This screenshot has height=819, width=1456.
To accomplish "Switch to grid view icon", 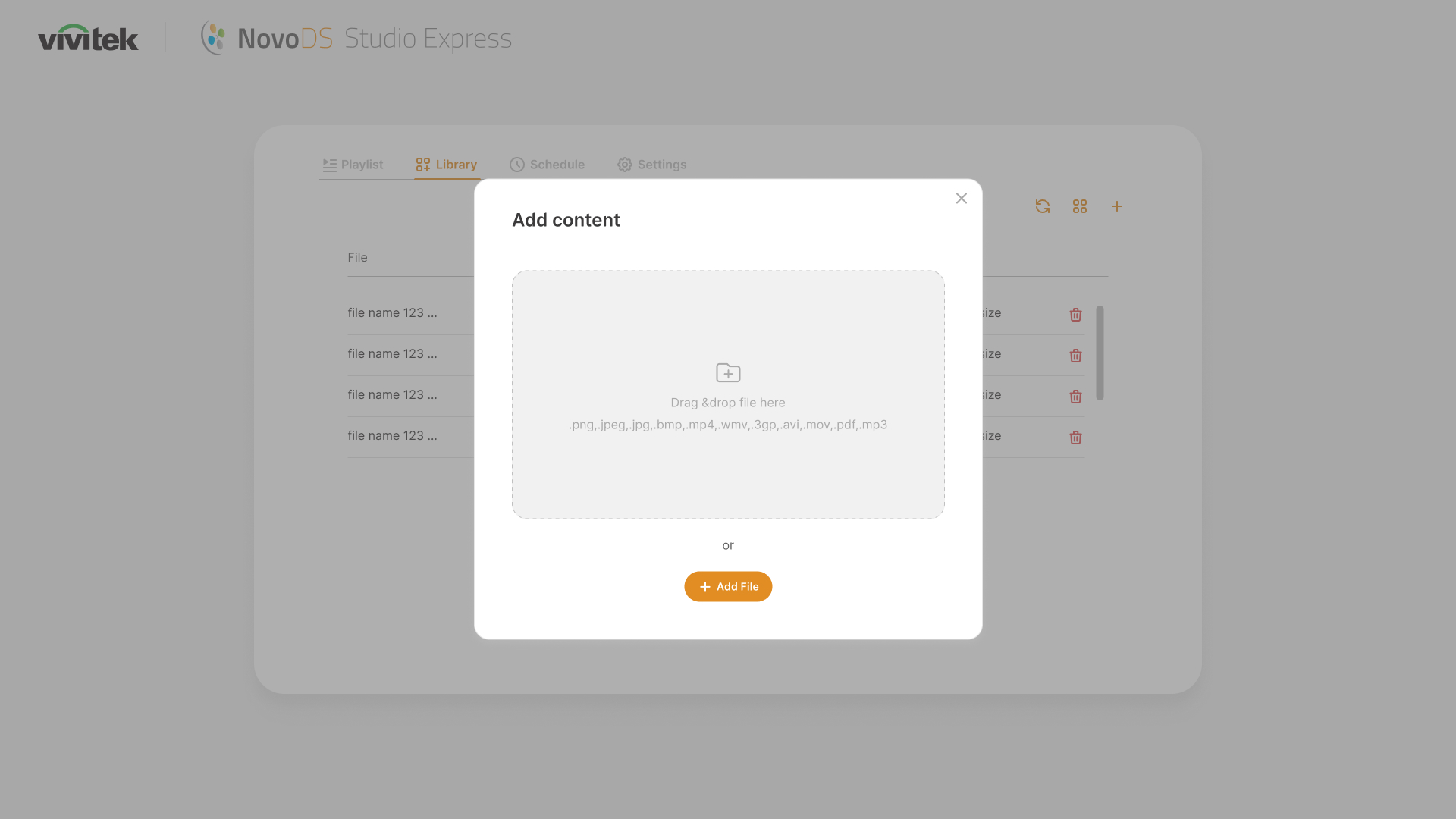I will (1080, 206).
